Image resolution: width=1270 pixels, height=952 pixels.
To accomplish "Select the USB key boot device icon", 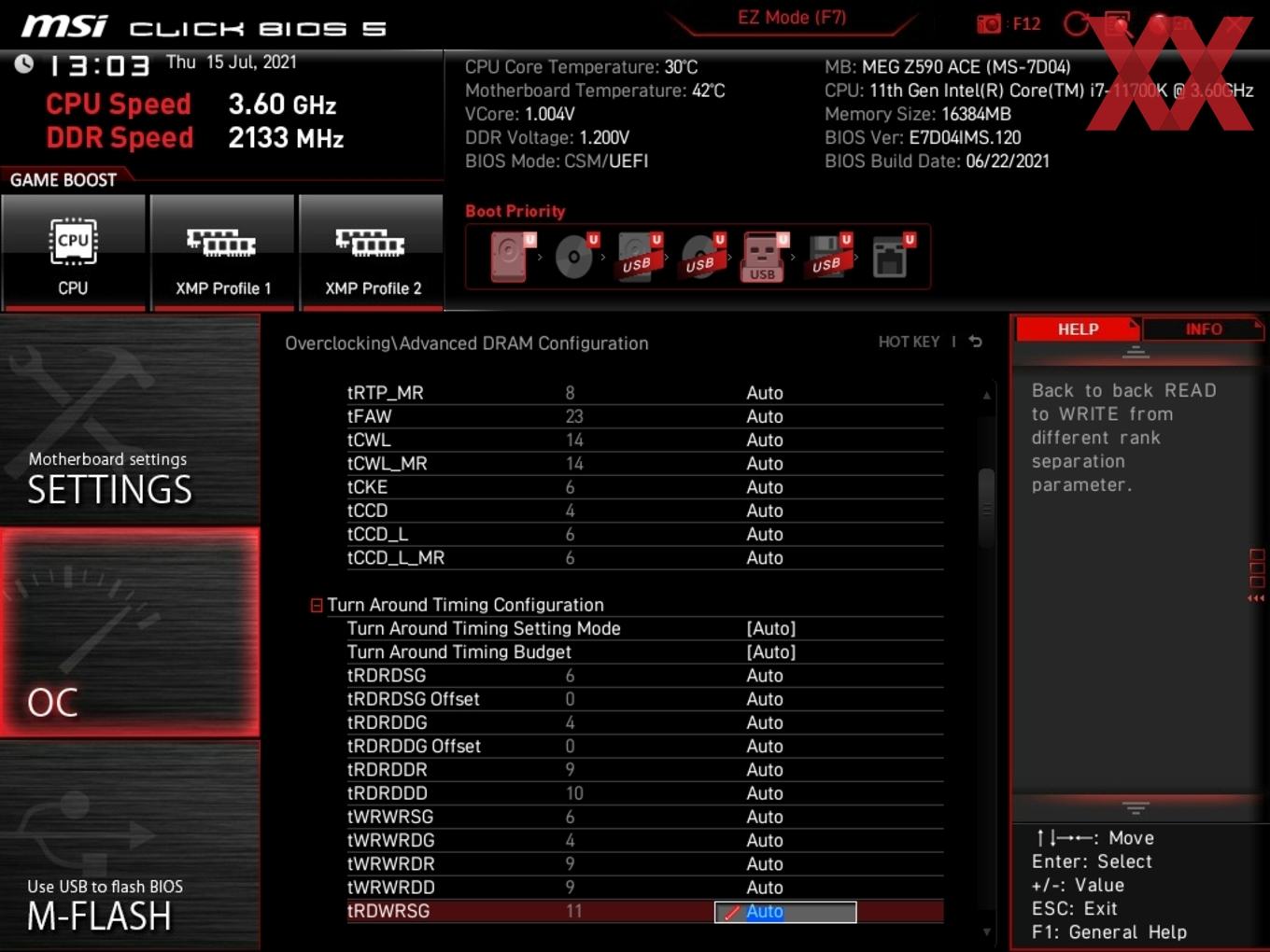I will pos(764,257).
